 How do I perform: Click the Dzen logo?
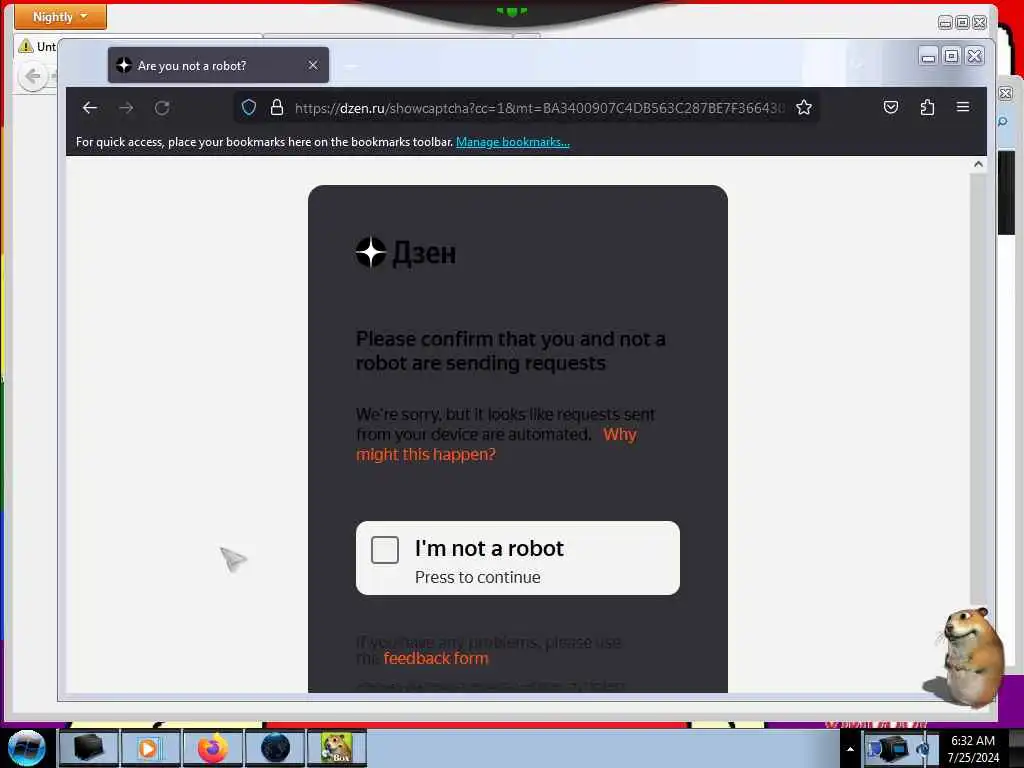coord(406,253)
